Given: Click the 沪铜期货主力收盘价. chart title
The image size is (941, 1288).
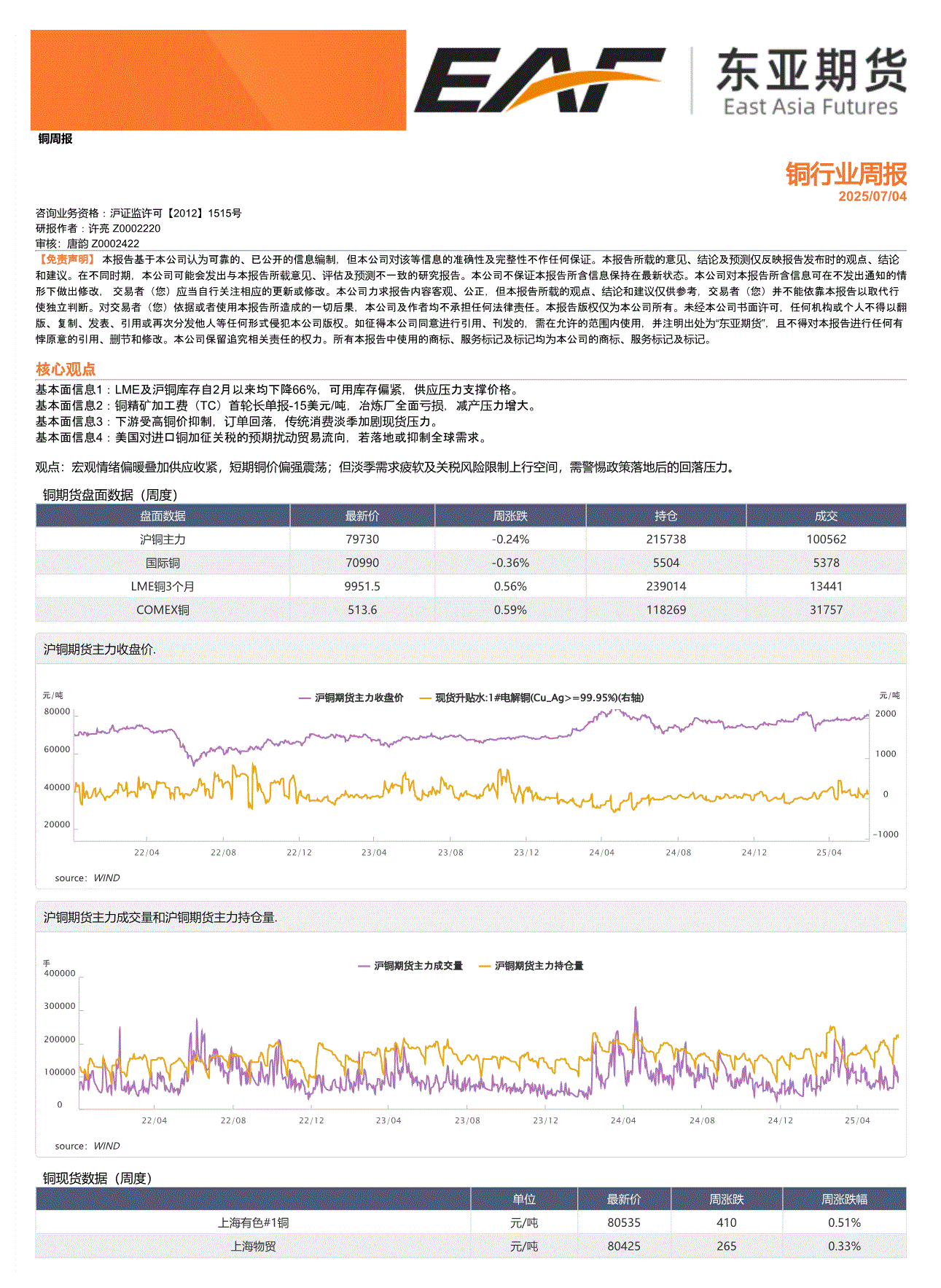Looking at the screenshot, I should (100, 649).
